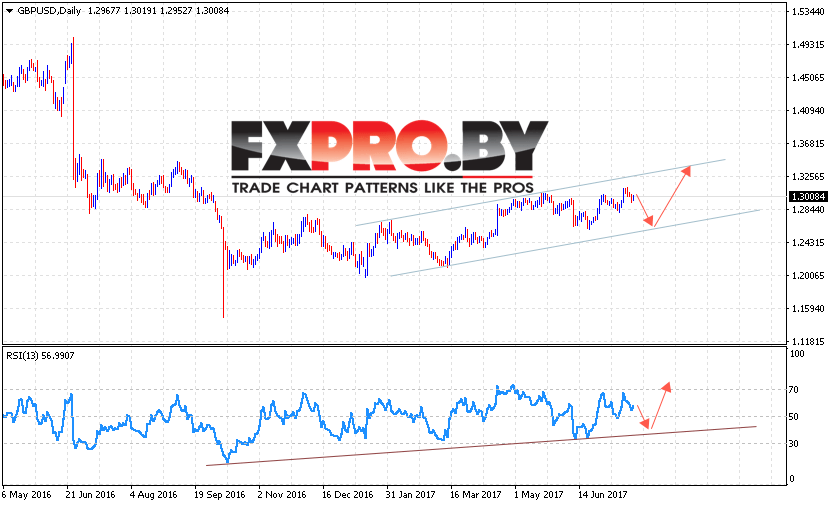Select the 16 Dec 2016 date label

click(x=347, y=495)
